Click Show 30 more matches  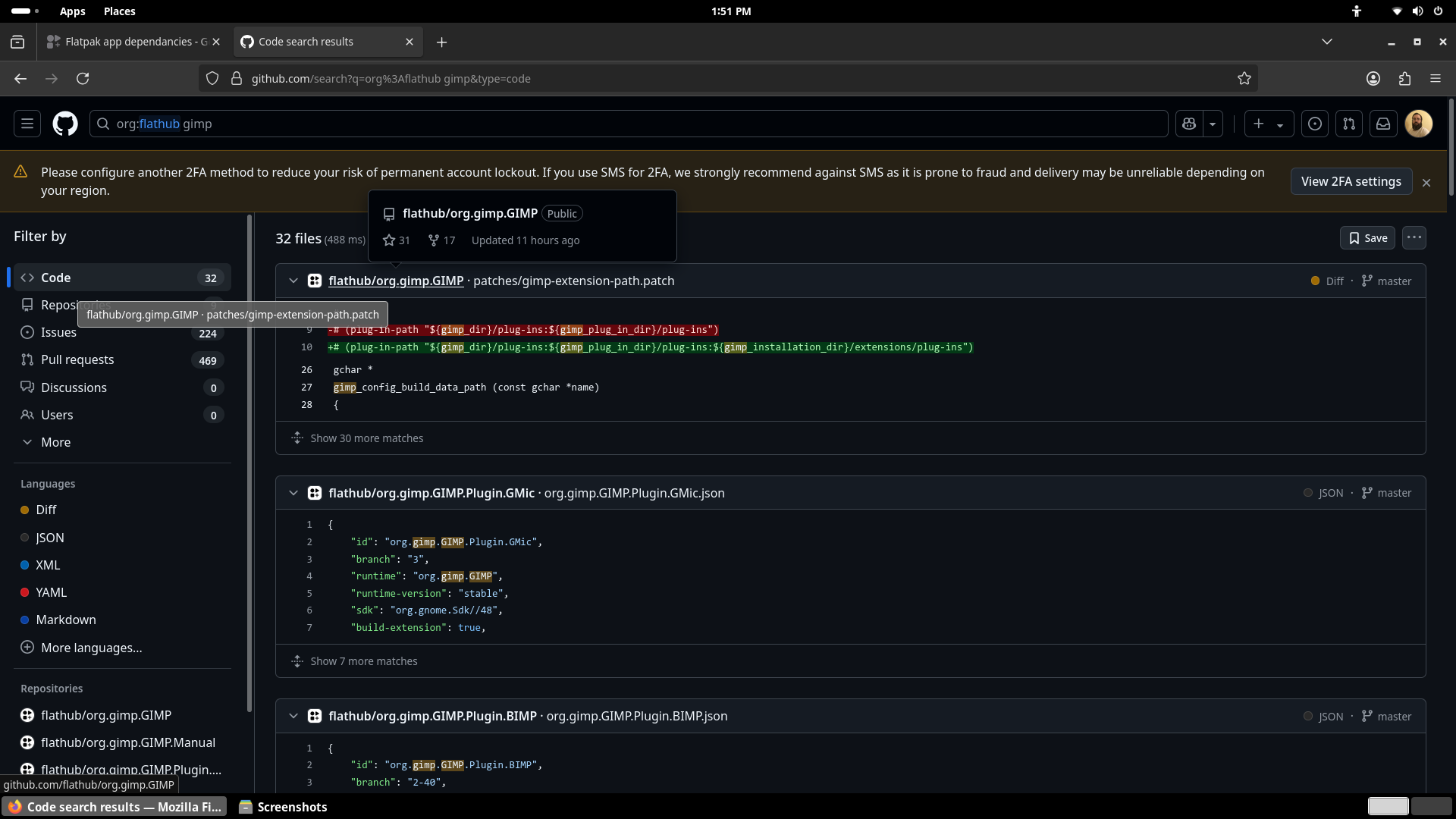click(x=366, y=438)
